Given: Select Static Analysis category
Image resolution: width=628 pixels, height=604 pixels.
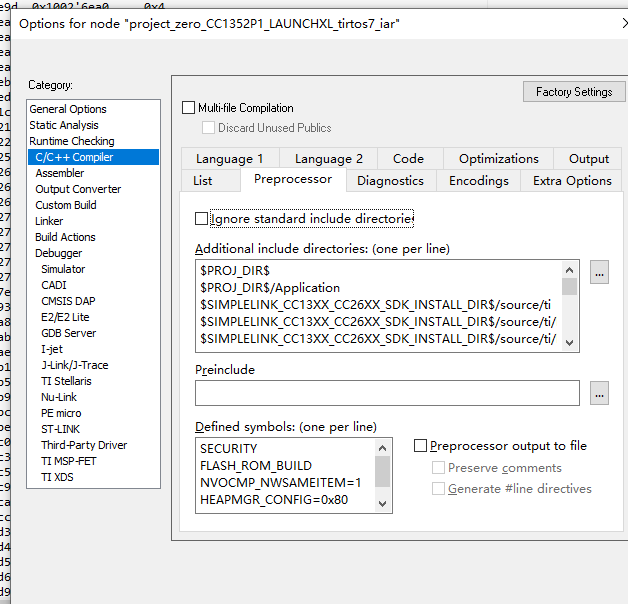Looking at the screenshot, I should (x=64, y=125).
